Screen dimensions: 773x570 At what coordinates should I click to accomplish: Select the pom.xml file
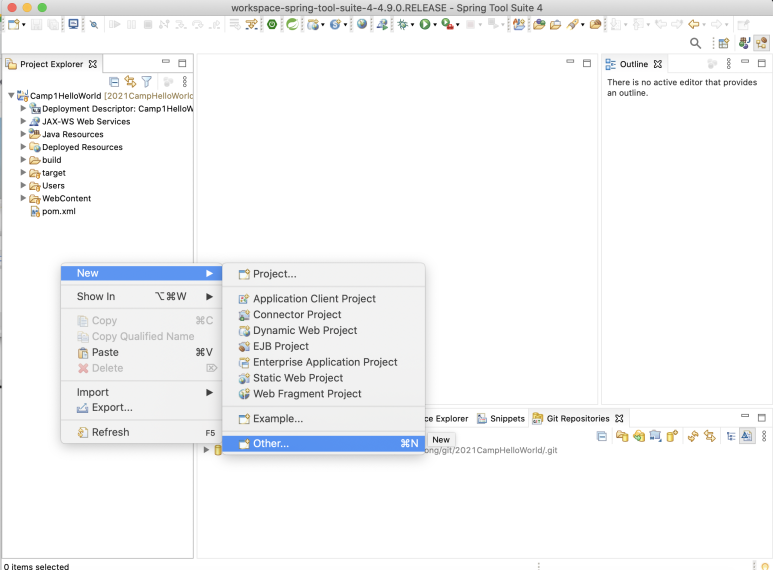click(x=53, y=211)
